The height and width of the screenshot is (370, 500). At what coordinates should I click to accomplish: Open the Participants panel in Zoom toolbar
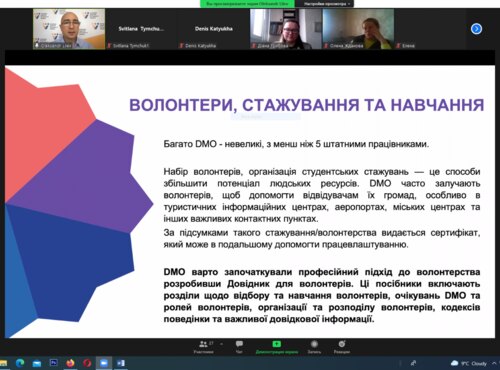click(x=203, y=347)
